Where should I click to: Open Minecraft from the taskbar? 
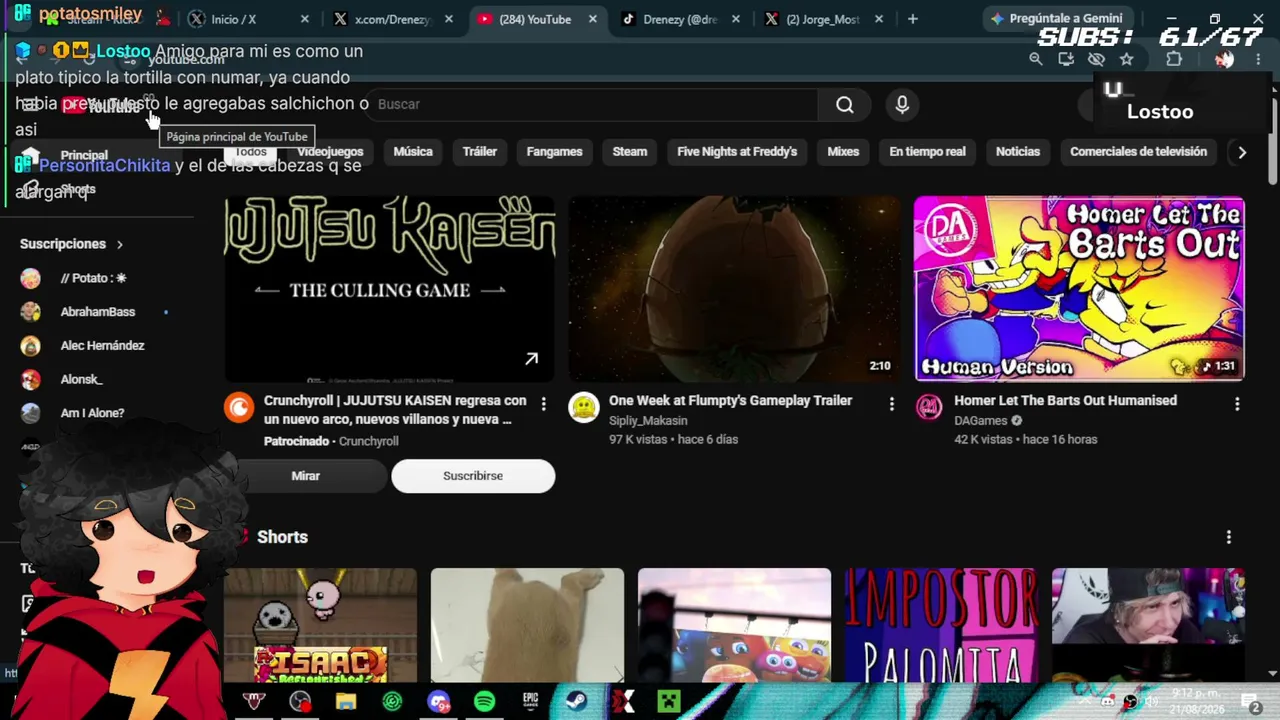pos(668,702)
